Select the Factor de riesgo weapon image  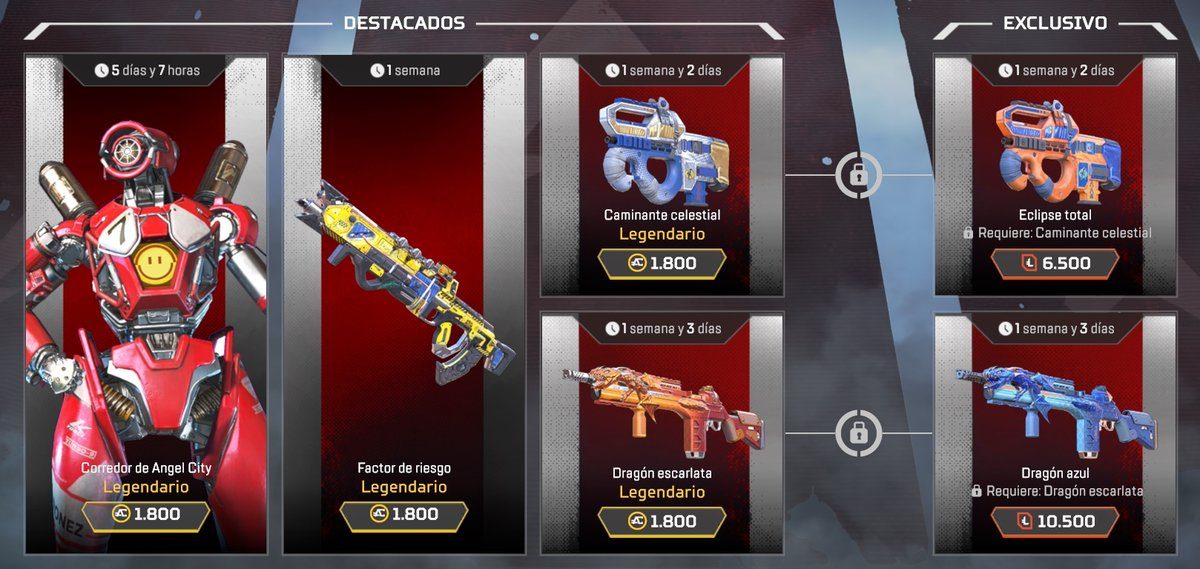[404, 282]
